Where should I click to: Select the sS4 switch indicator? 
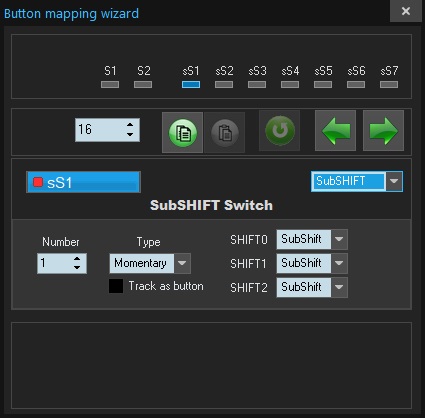pos(290,85)
